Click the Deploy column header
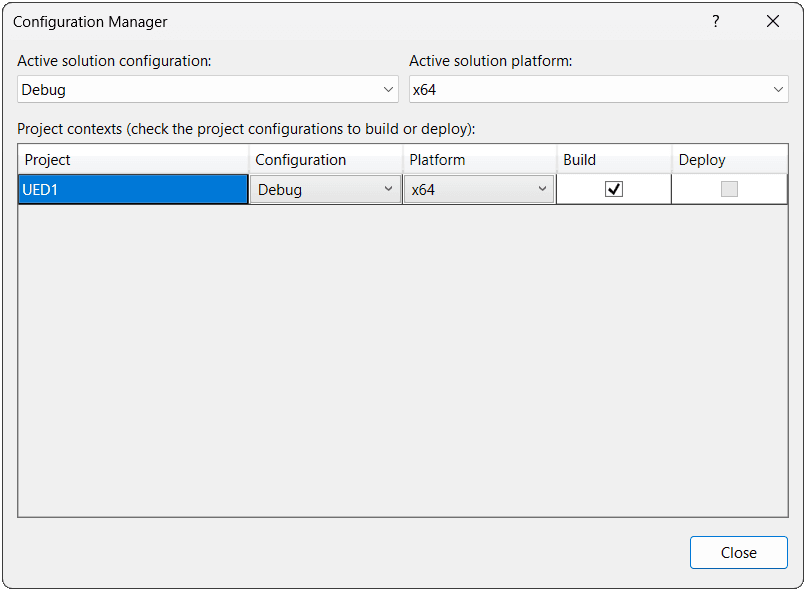The width and height of the screenshot is (806, 592). 729,159
